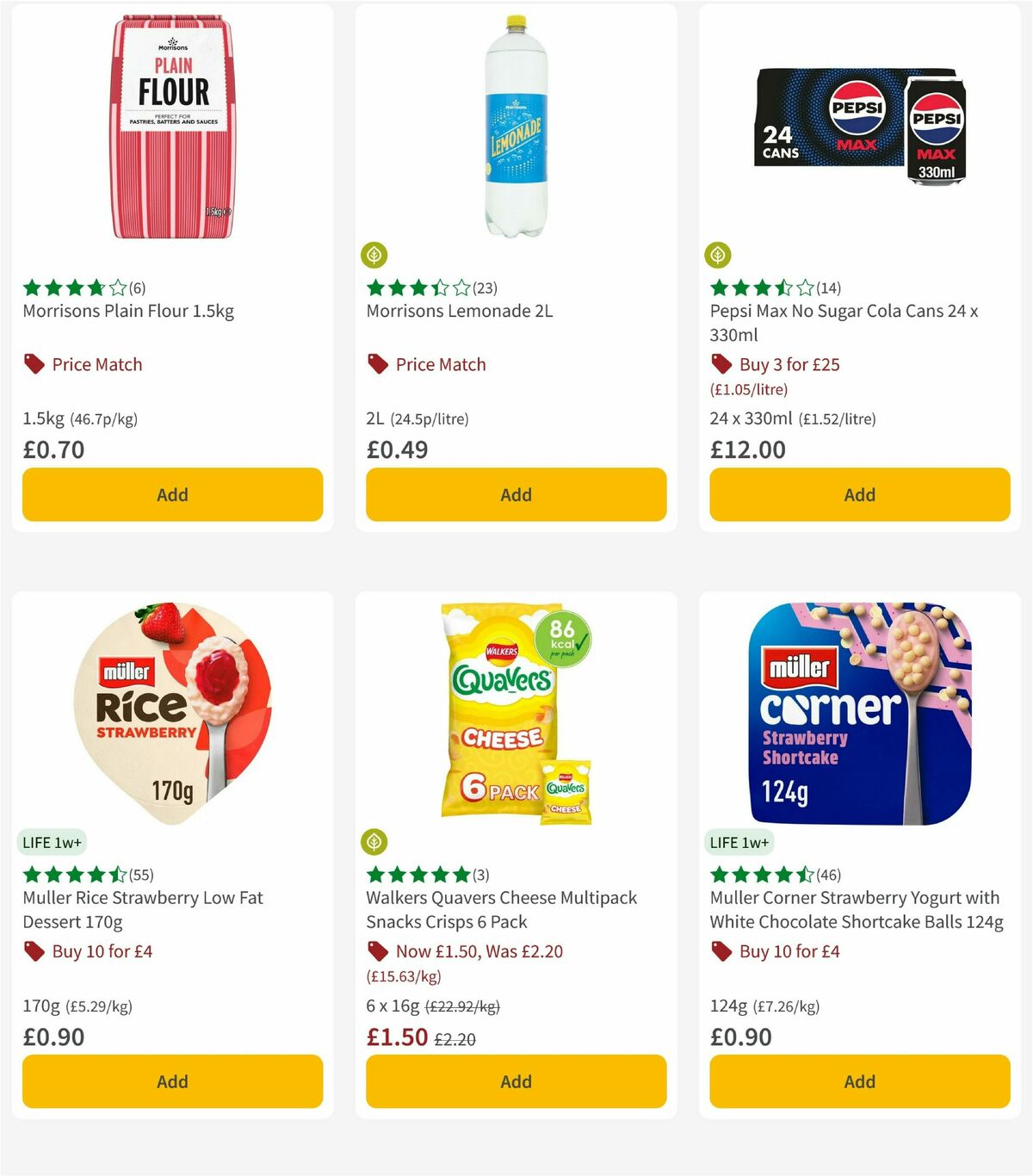The image size is (1033, 1176).
Task: Open reviews count (55) on Muller Rice
Action: coord(142,874)
